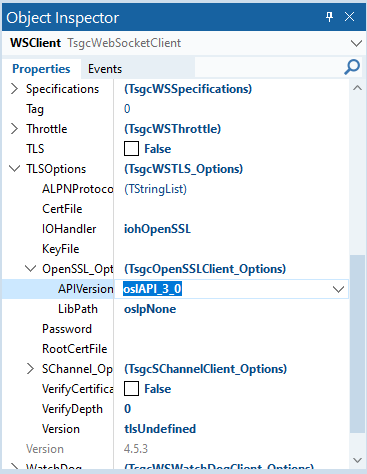Select the Password property row

[176, 329]
